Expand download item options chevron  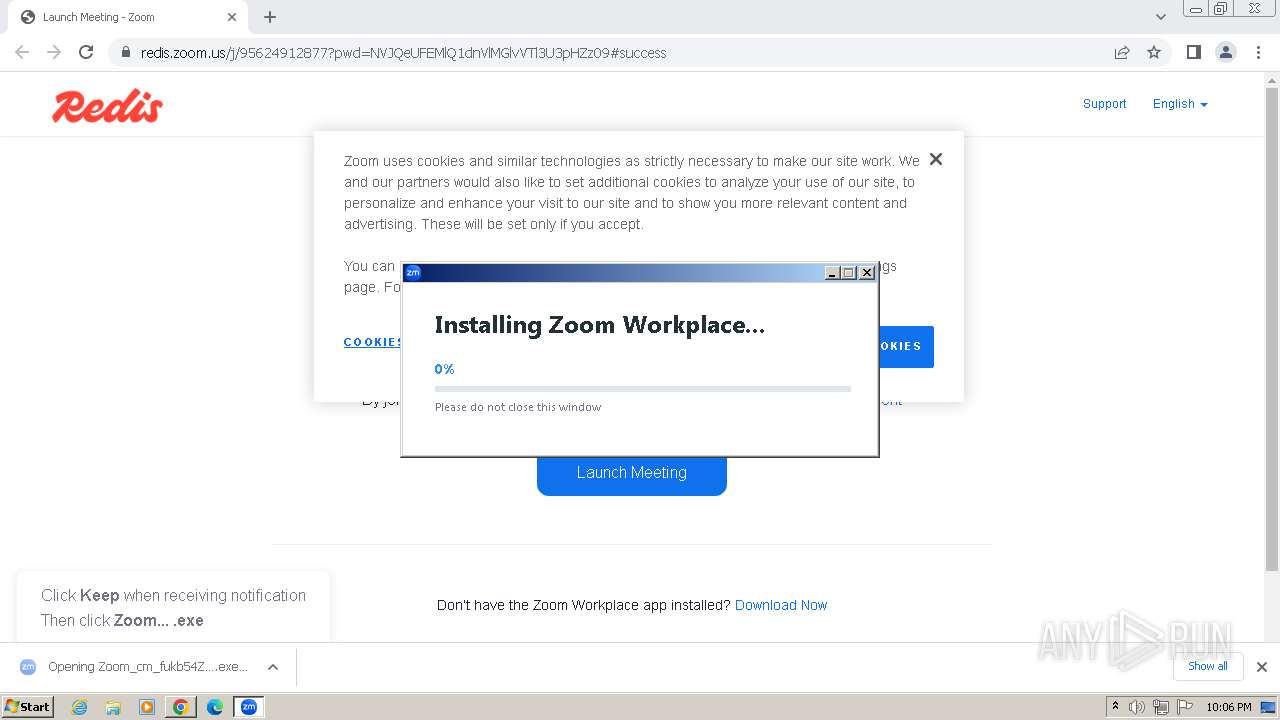coord(273,667)
